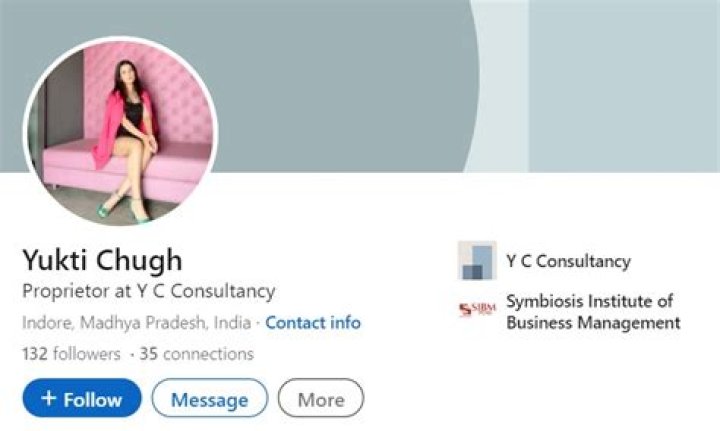The width and height of the screenshot is (720, 431).
Task: Open the Message button
Action: pos(210,398)
